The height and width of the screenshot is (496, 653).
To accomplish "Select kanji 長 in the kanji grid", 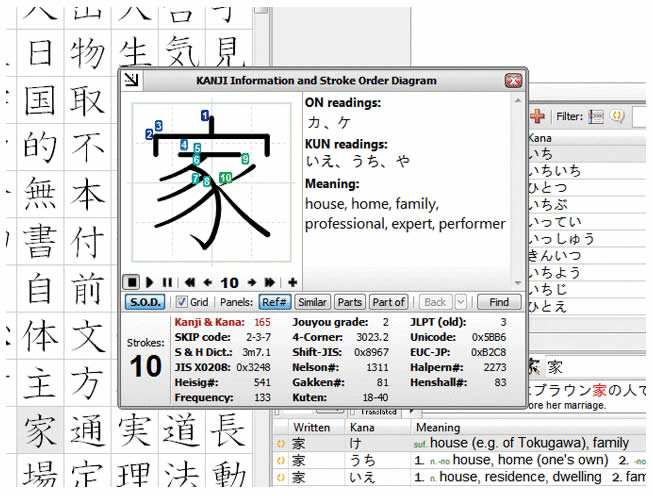I will point(228,431).
